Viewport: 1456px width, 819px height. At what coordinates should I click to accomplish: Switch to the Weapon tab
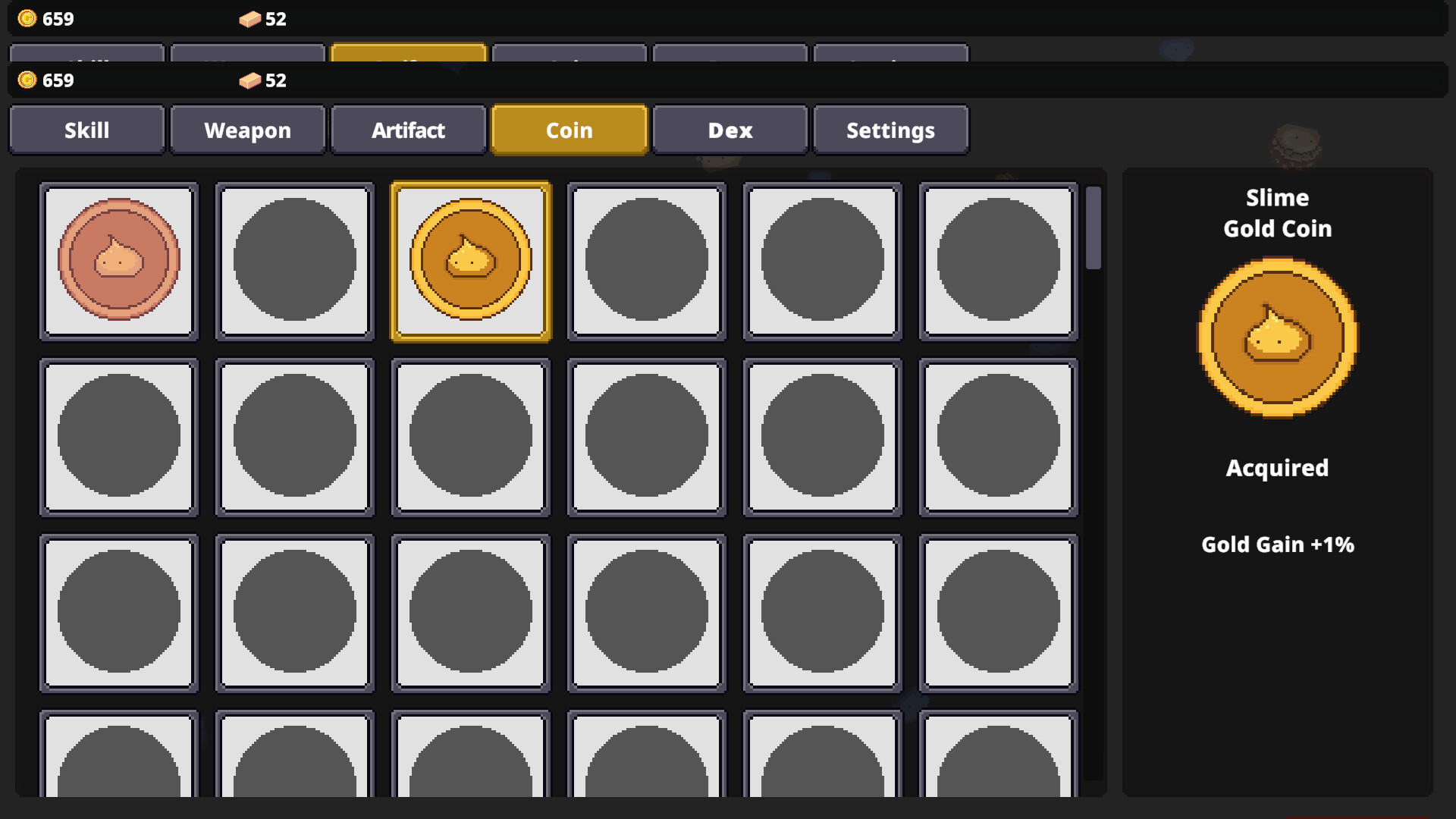[248, 130]
